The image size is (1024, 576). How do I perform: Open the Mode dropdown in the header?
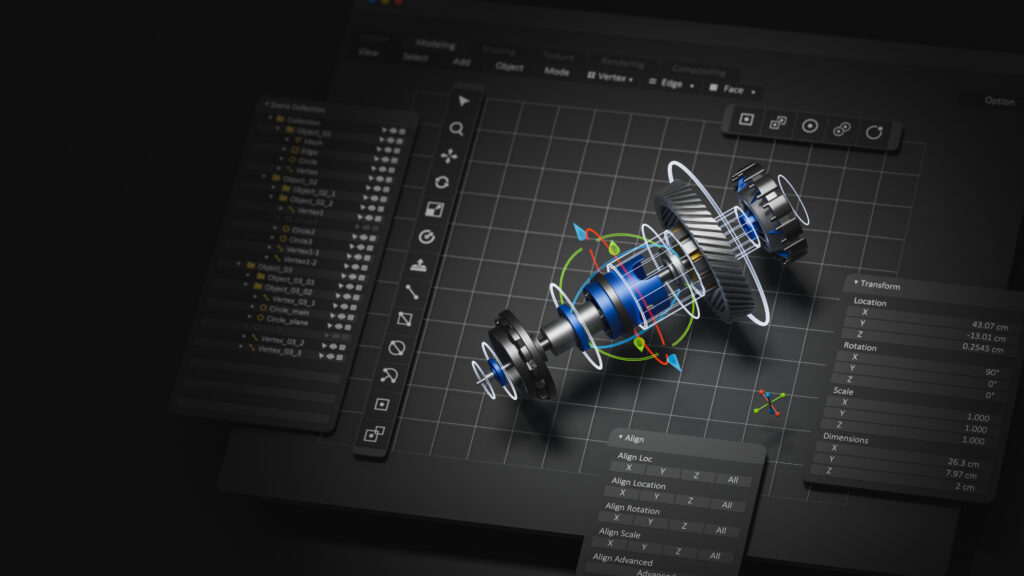click(x=558, y=71)
